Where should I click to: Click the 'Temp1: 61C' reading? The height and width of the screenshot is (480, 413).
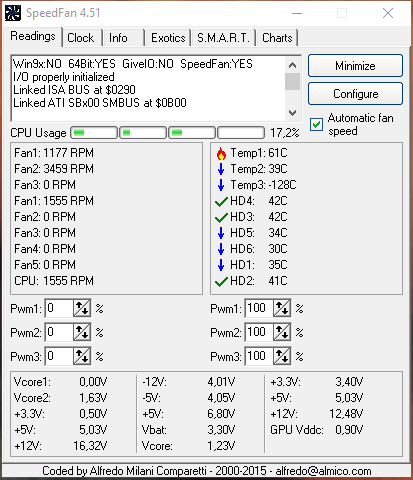click(259, 153)
